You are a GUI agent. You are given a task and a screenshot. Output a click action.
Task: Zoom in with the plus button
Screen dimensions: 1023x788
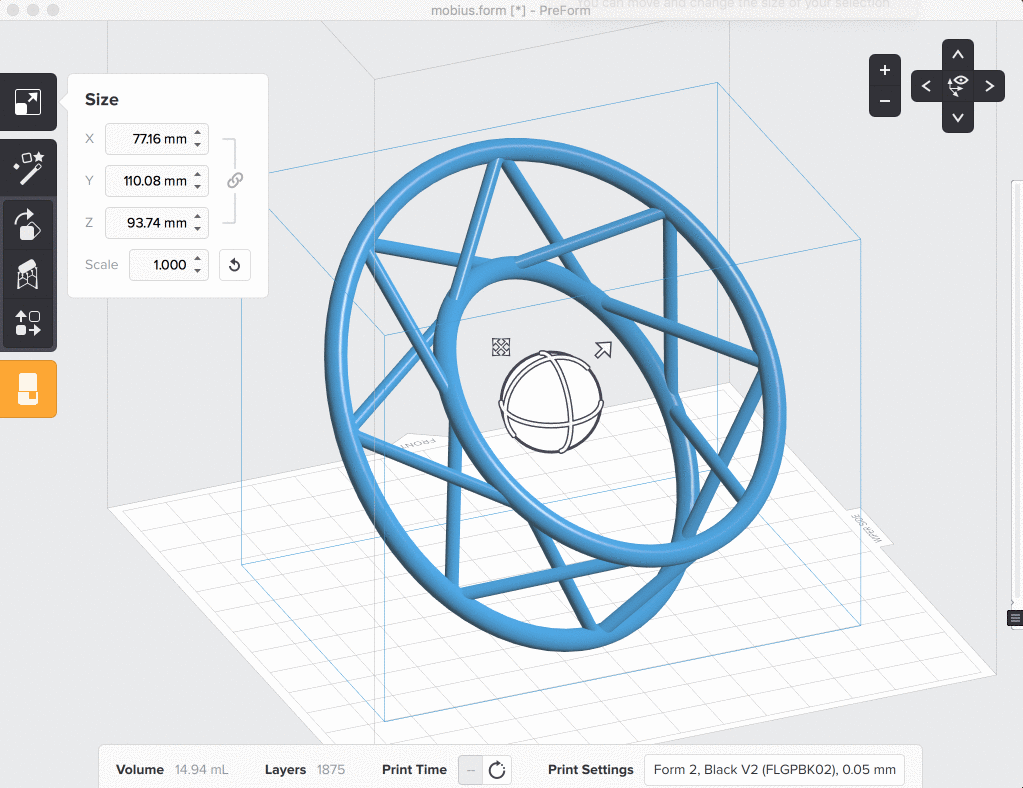pos(885,70)
